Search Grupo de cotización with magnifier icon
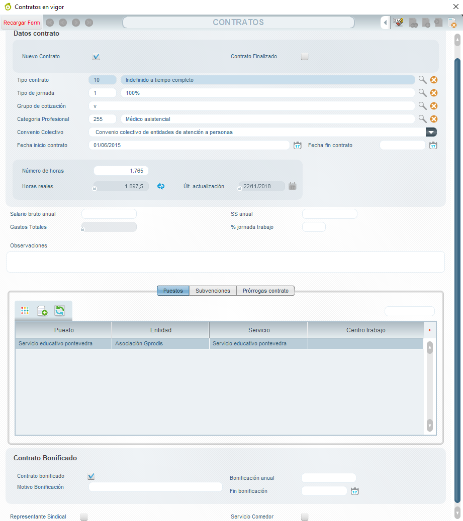The image size is (463, 521). click(422, 106)
